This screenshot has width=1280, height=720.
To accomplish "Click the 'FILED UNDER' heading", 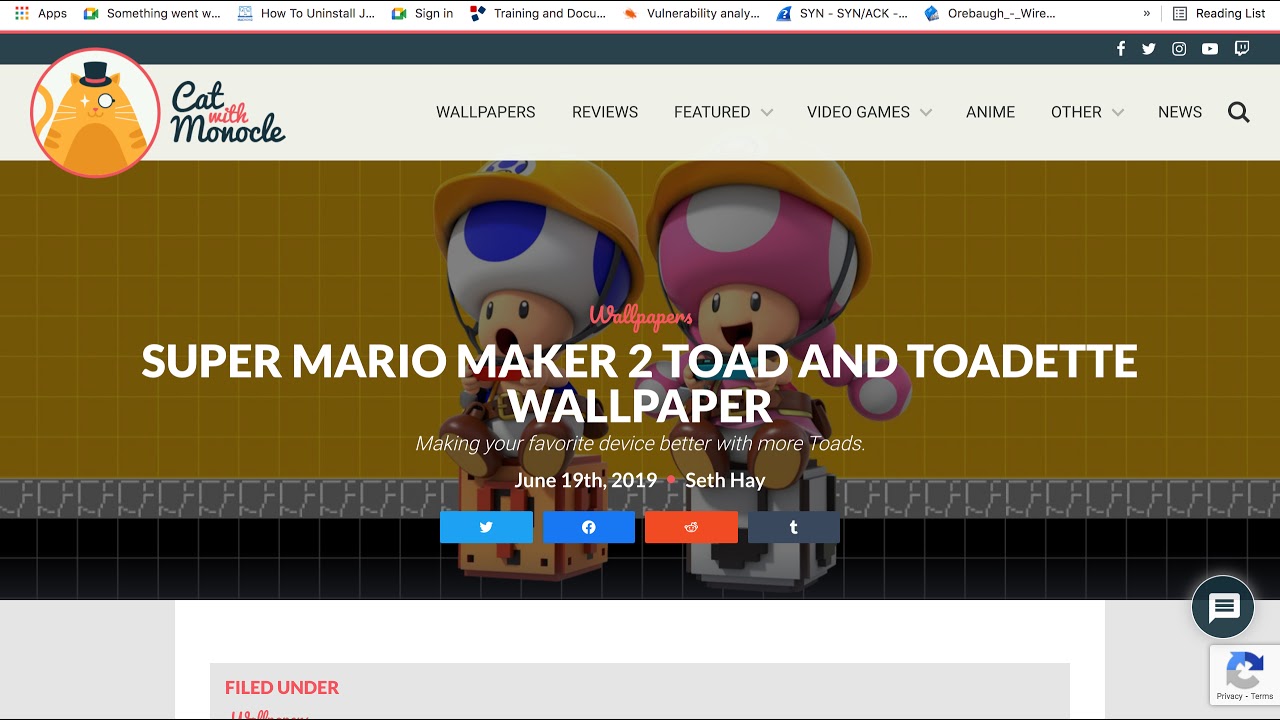I will 282,687.
